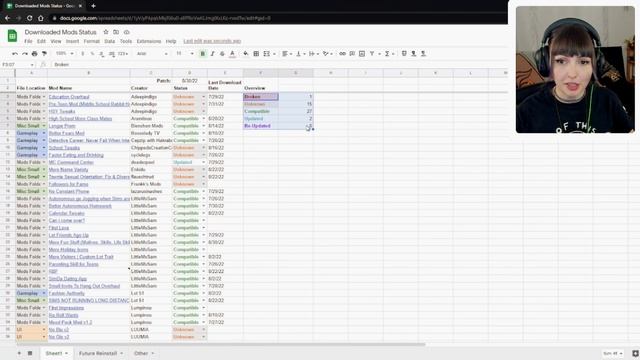Open the text color picker
Screen dimensions: 640x360
(x=232, y=54)
